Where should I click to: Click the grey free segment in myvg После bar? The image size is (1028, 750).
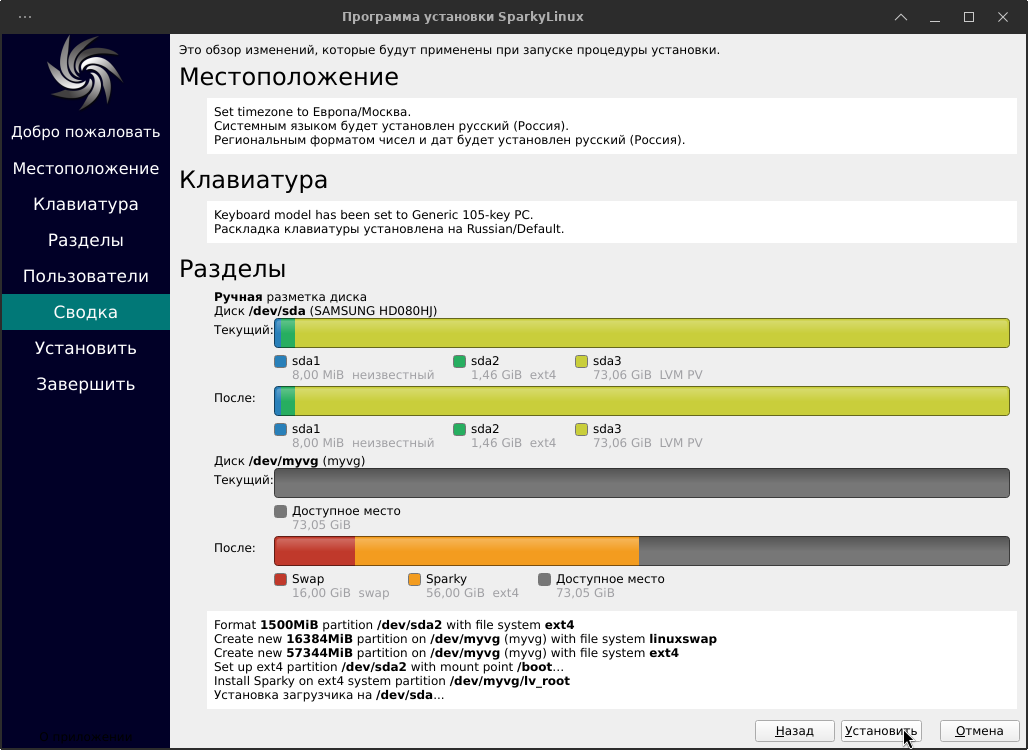pos(824,551)
